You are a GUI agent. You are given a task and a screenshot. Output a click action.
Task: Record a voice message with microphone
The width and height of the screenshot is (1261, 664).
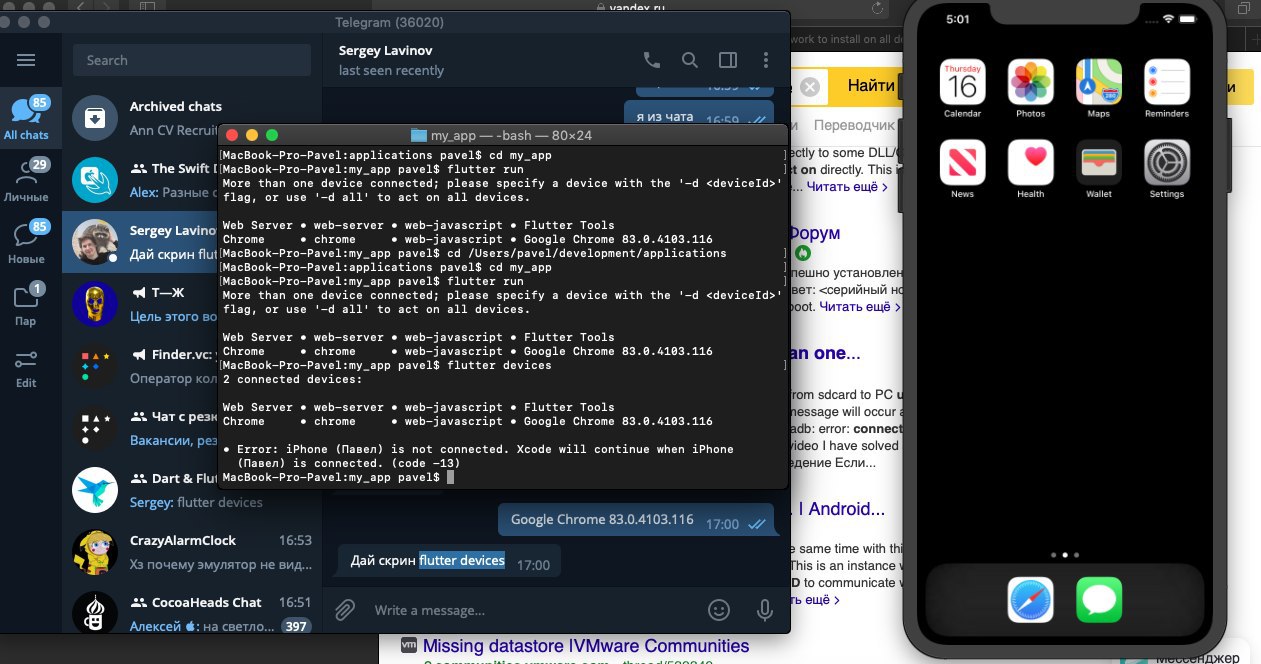click(x=765, y=609)
